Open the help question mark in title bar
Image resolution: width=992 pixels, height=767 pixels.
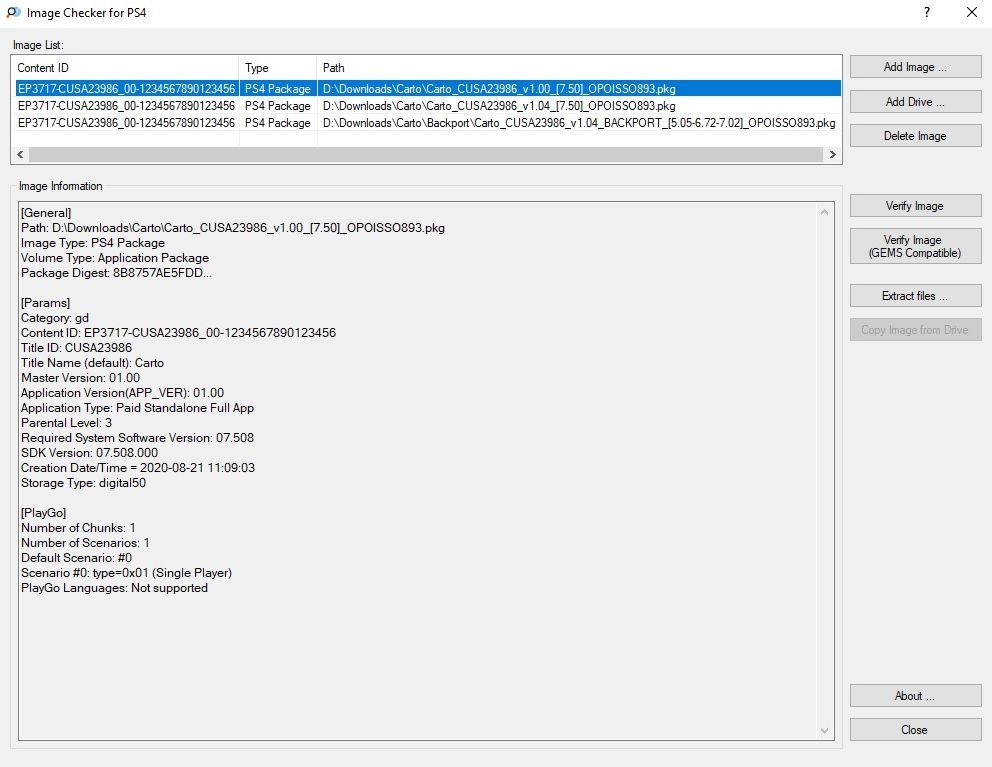click(x=927, y=13)
